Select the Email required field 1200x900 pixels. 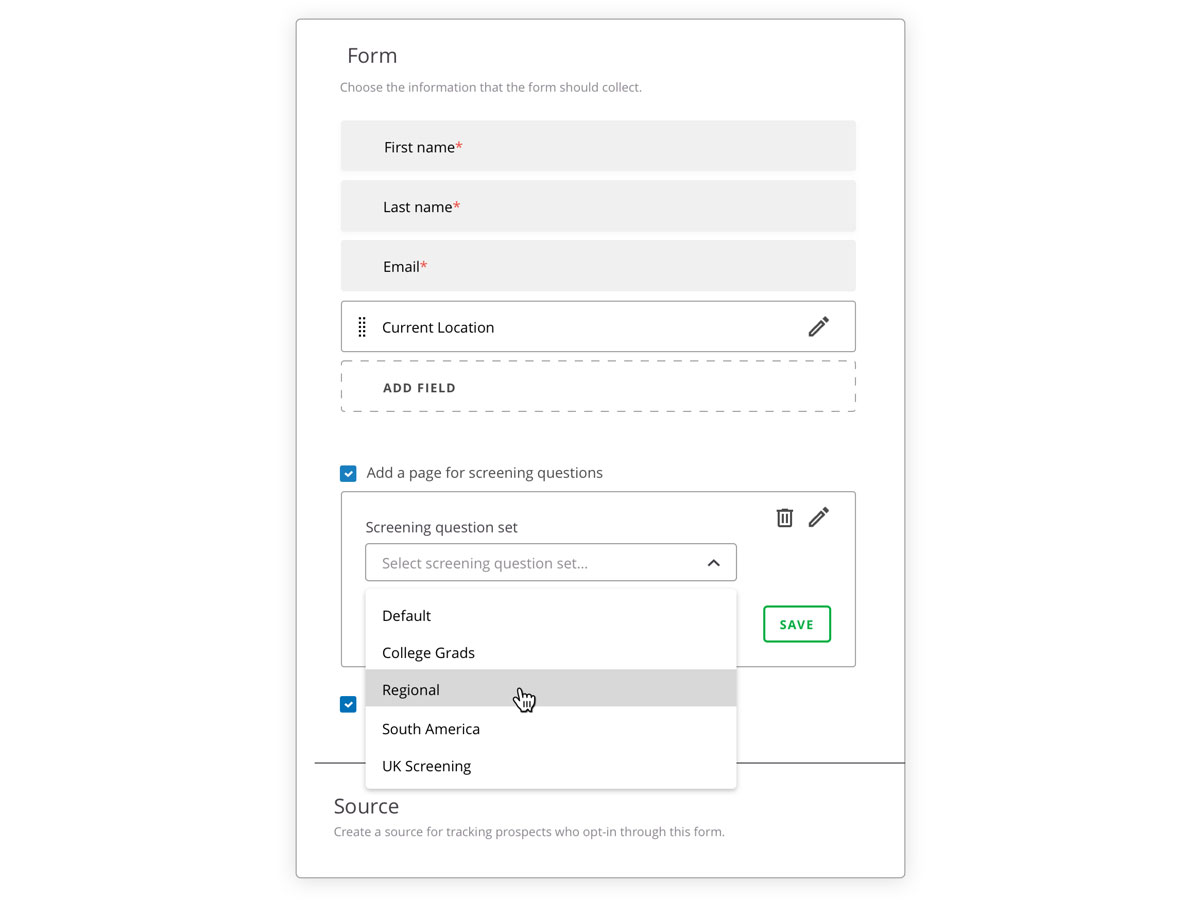coord(598,266)
